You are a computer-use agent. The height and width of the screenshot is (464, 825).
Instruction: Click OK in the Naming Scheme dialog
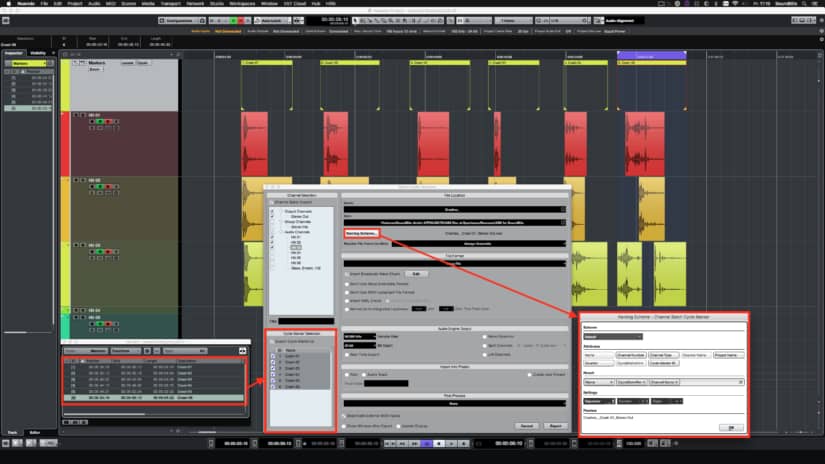(x=731, y=428)
